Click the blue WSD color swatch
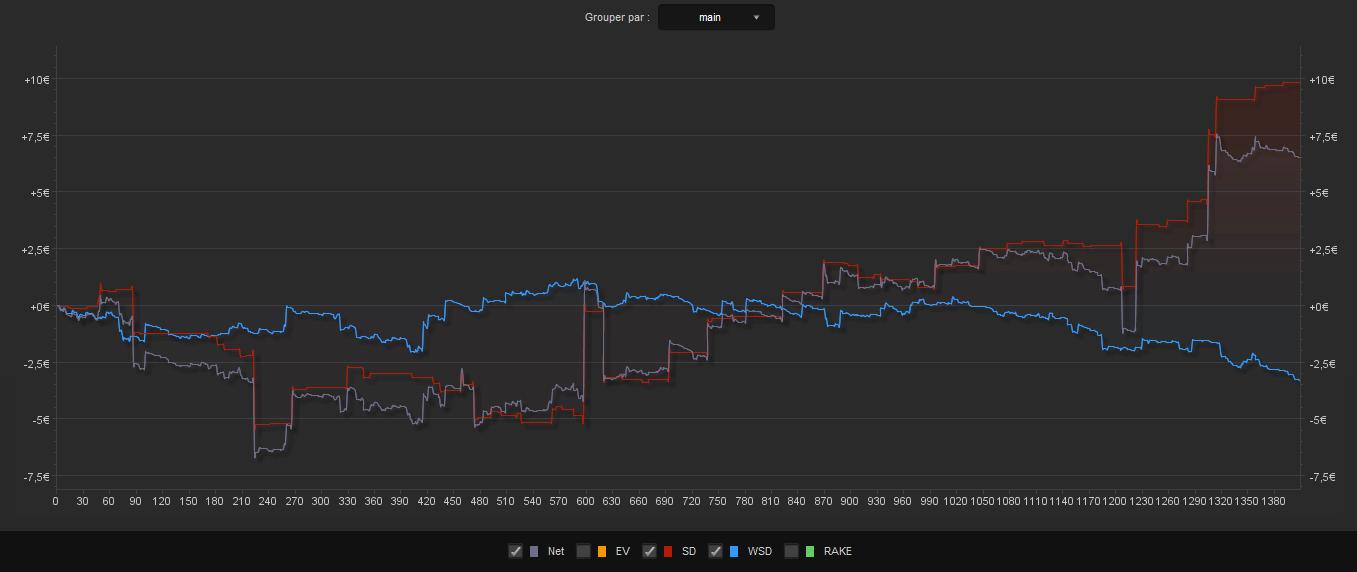Screen dimensions: 1357x572 (734, 551)
